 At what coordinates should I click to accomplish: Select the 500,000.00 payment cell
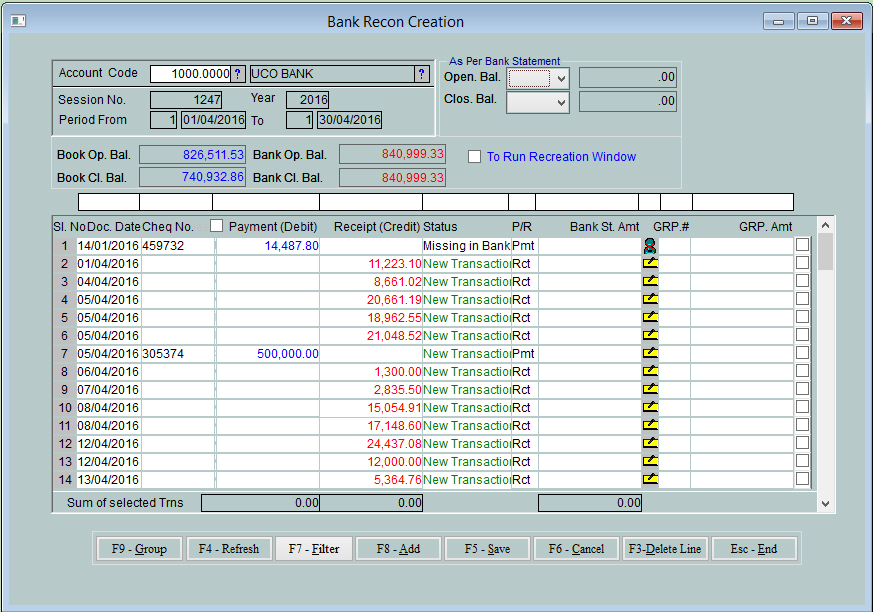tap(267, 354)
